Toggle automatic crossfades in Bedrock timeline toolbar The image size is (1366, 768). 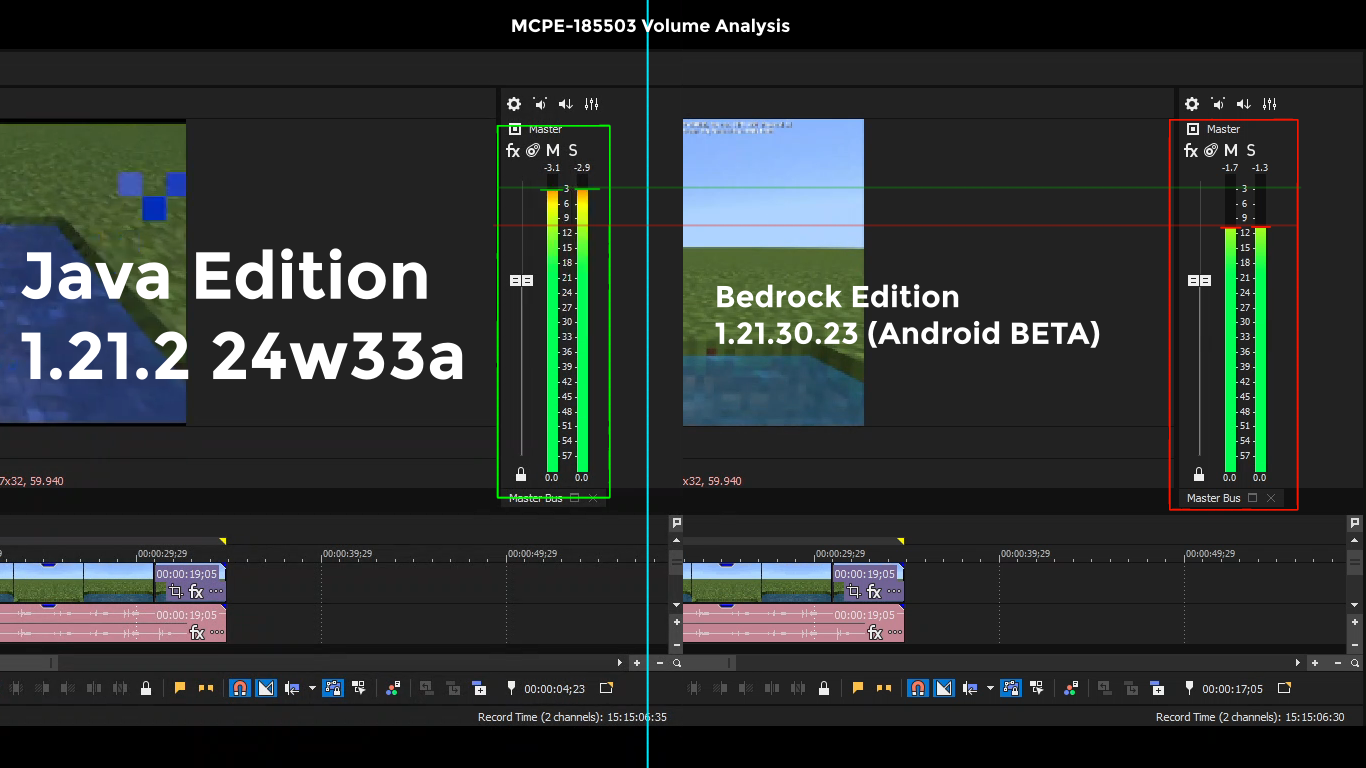pos(943,688)
